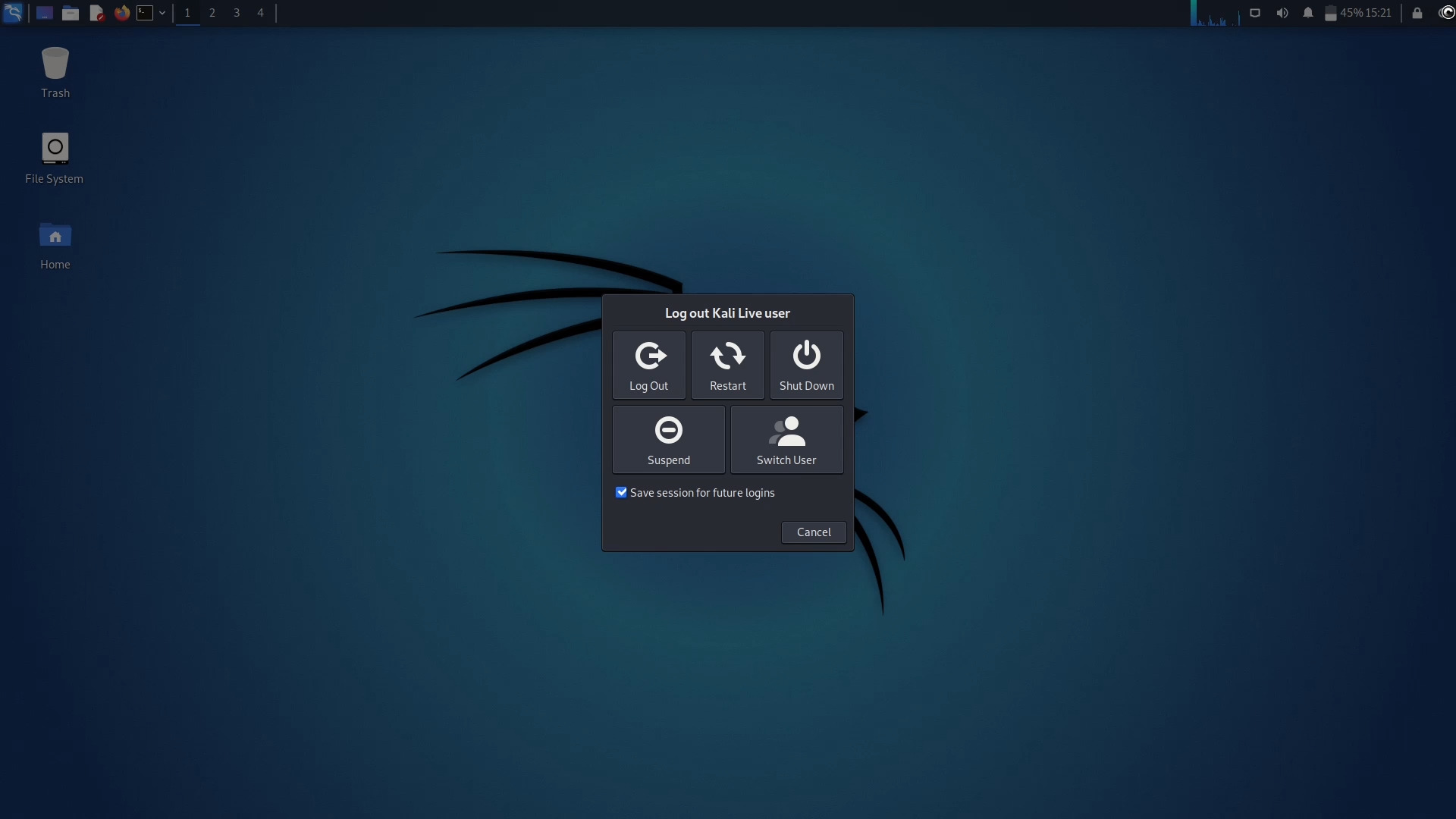Viewport: 1456px width, 819px height.
Task: Click the Shut Down button
Action: coord(807,366)
